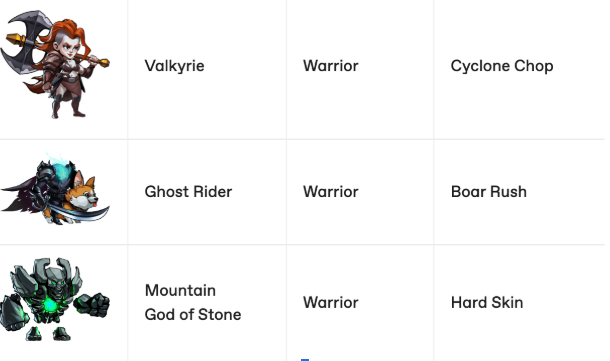Click the God of Stone text line
This screenshot has width=610, height=361.
click(x=193, y=314)
